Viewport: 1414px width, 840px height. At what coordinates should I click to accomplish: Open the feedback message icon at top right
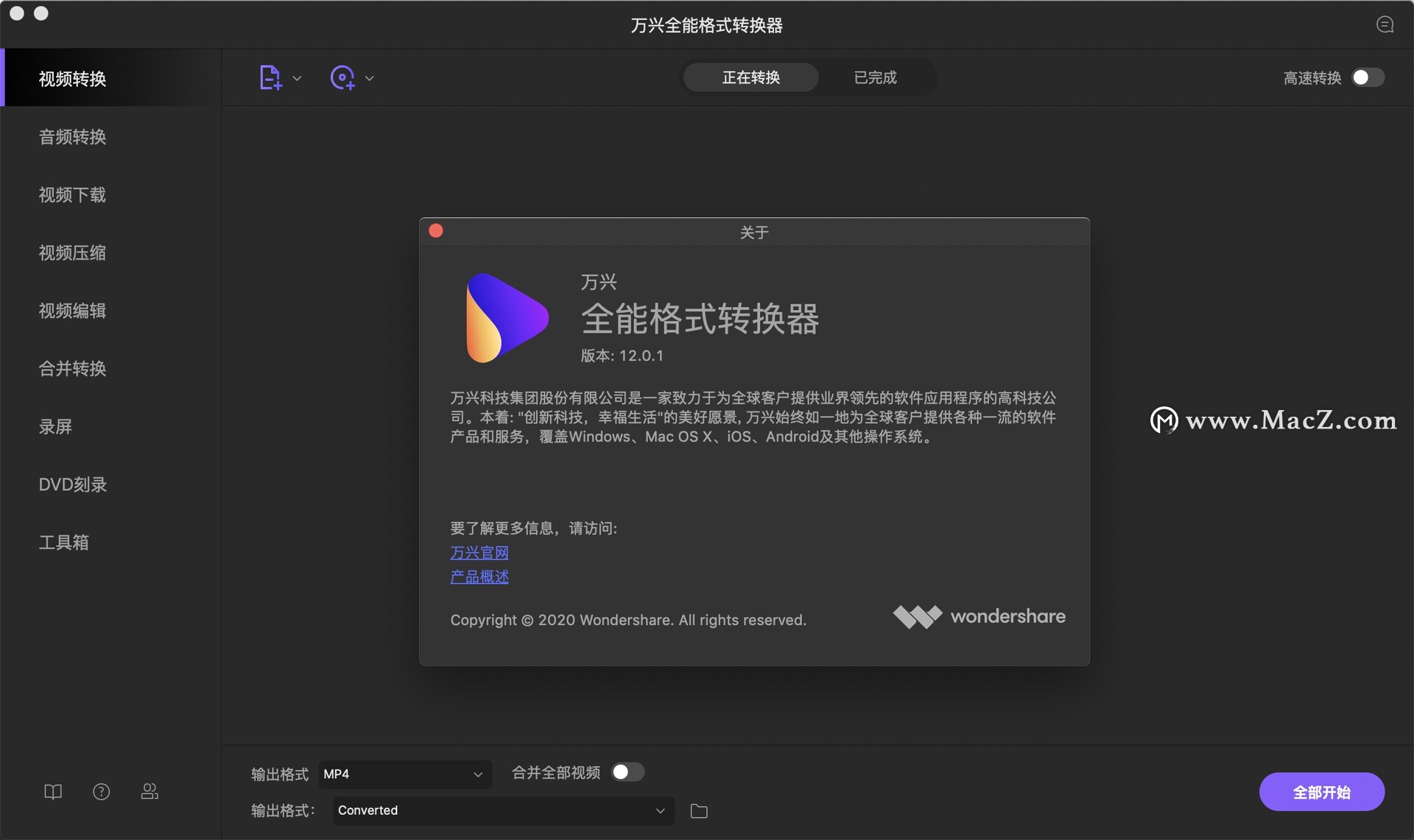1385,24
